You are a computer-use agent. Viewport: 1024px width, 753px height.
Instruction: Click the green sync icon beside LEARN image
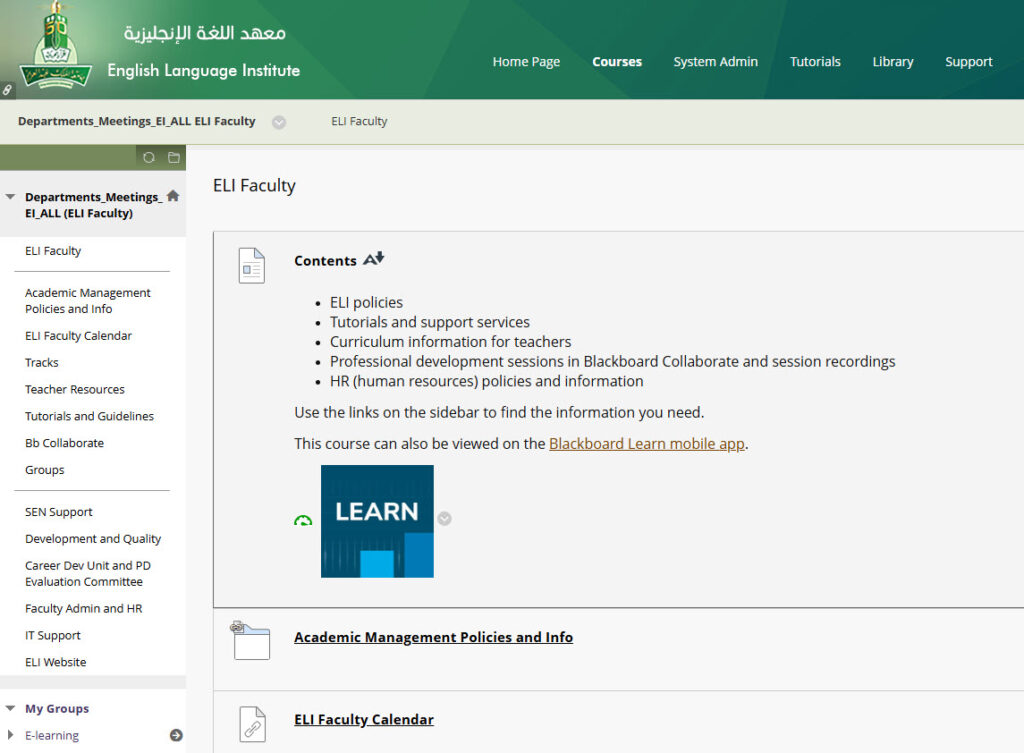pos(303,521)
